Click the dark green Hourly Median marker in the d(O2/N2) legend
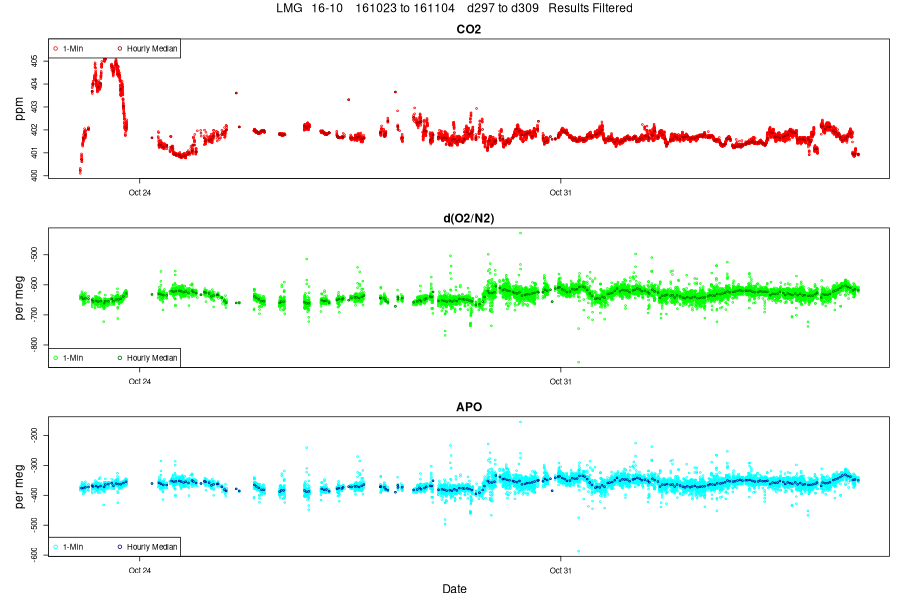This screenshot has height=600, width=900. [119, 358]
